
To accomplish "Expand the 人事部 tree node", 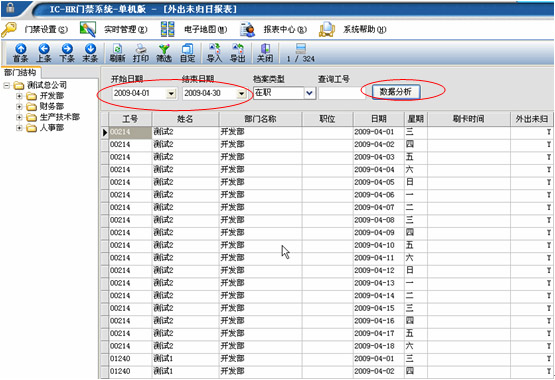I will point(19,128).
